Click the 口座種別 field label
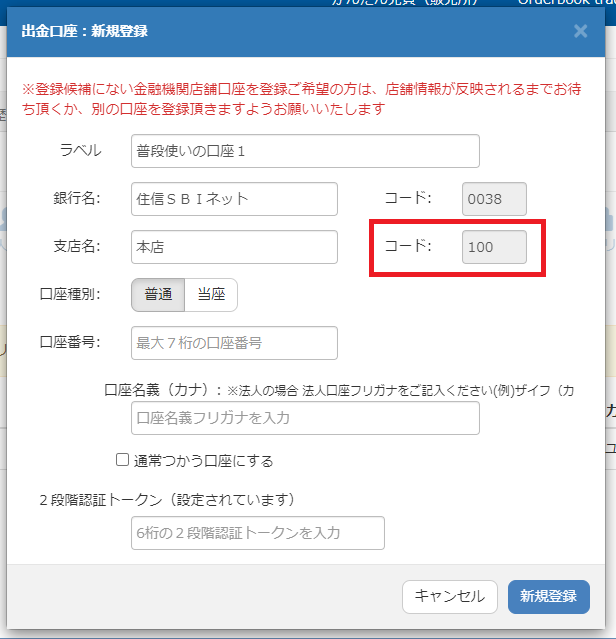Image resolution: width=616 pixels, height=639 pixels. 70,294
